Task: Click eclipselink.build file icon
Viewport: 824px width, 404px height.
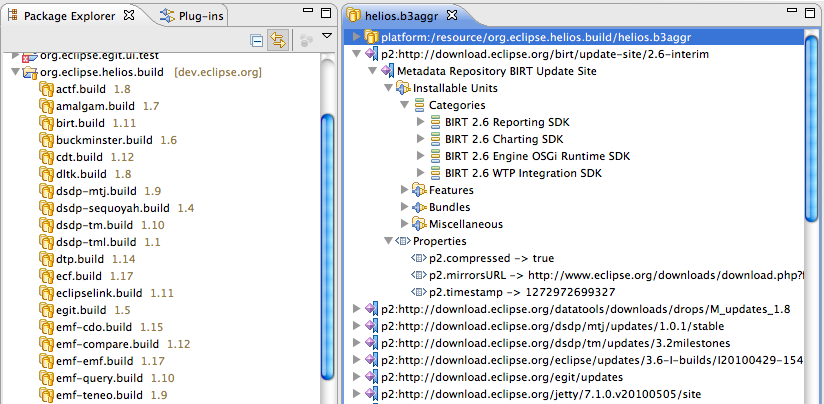Action: (x=47, y=293)
